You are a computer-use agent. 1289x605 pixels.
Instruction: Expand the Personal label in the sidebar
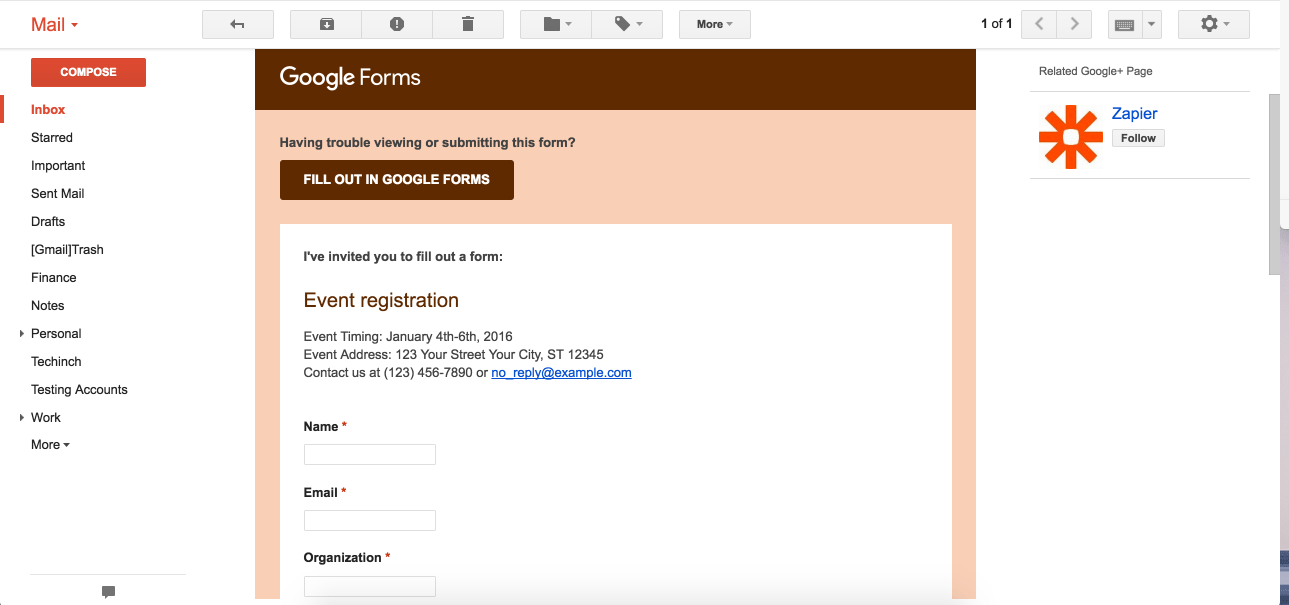pyautogui.click(x=22, y=333)
